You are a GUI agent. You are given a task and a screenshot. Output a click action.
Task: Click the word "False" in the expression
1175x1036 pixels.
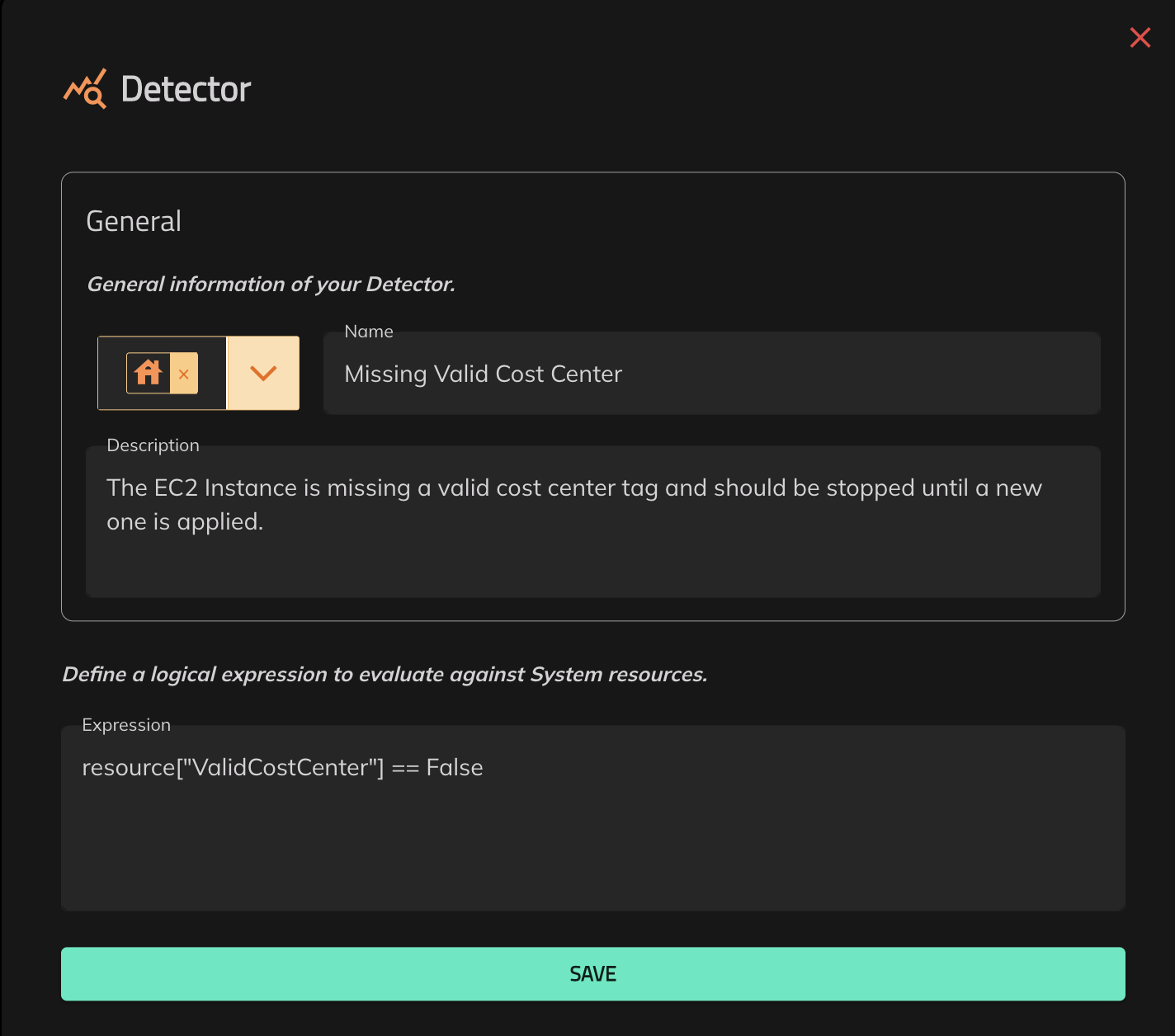[x=455, y=768]
